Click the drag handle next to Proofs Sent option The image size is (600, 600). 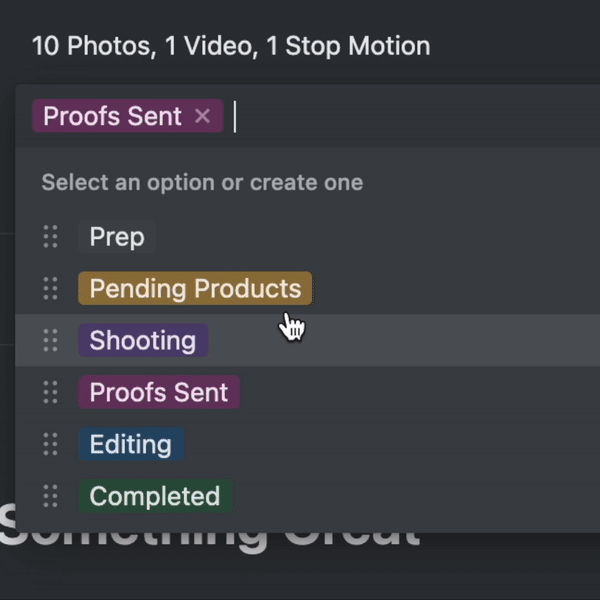tap(50, 393)
